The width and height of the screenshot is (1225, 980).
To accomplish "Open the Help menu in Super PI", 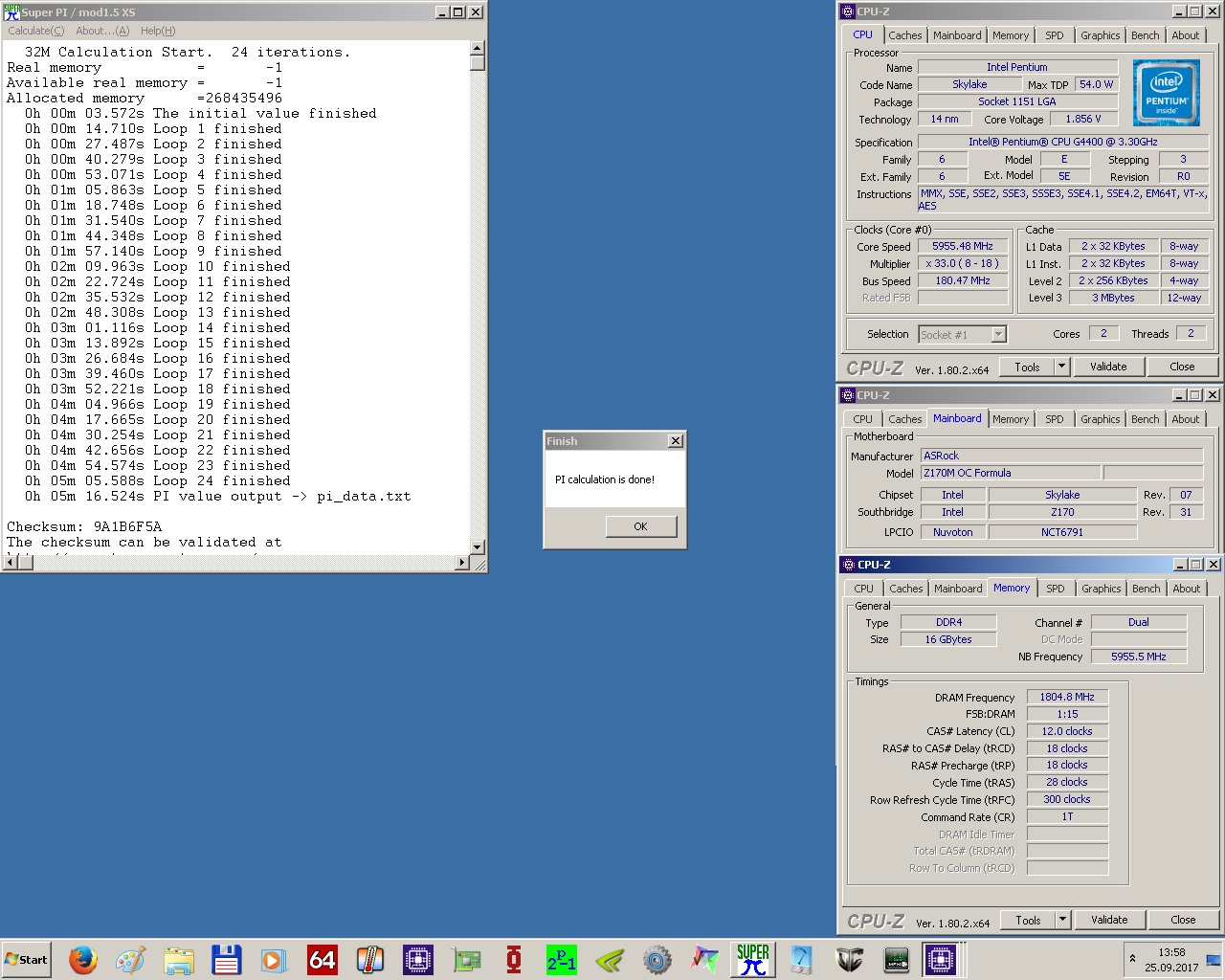I will (x=158, y=31).
